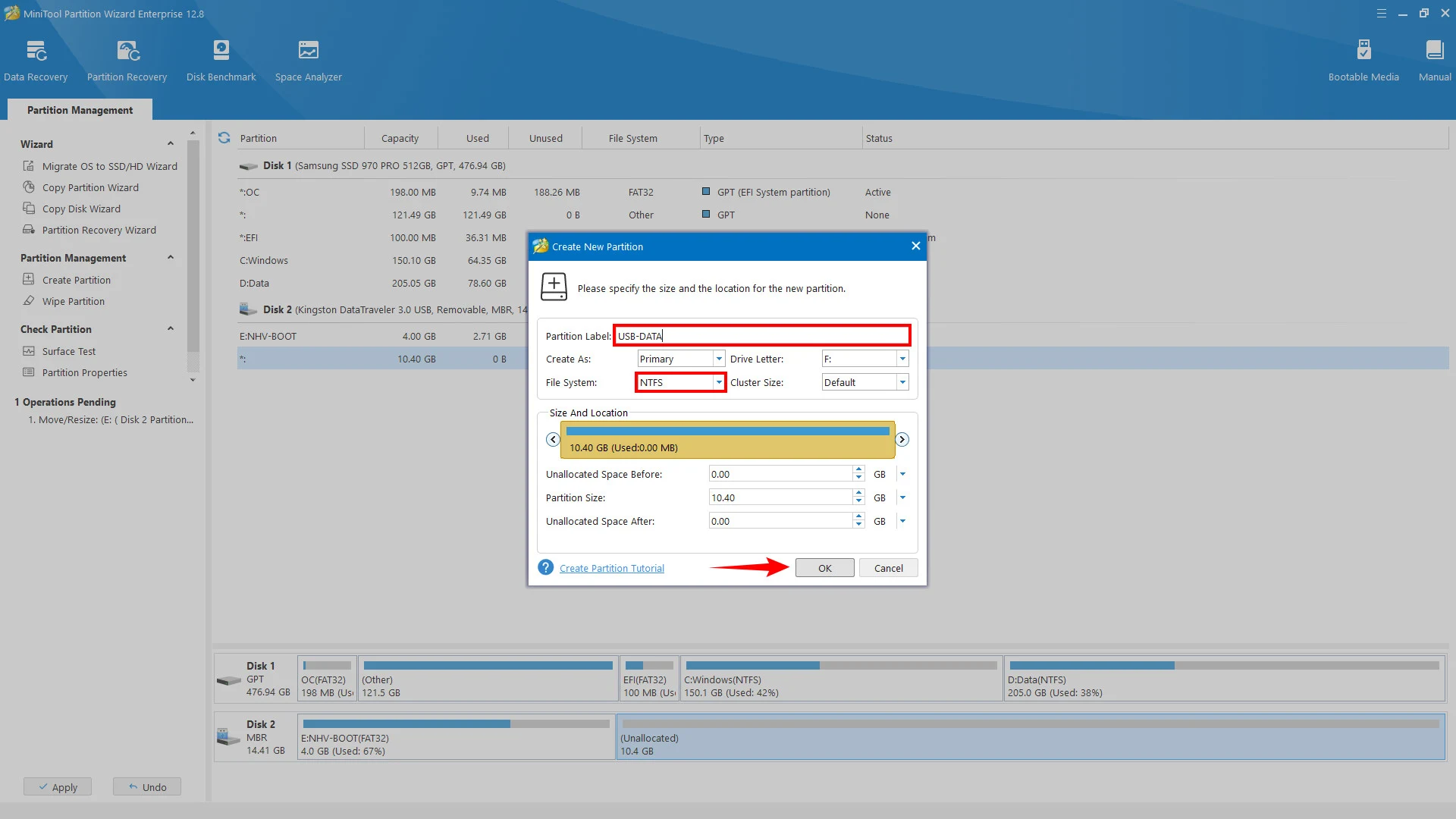Change unit for Unallocated Space Before
Image resolution: width=1456 pixels, height=819 pixels.
pos(902,474)
